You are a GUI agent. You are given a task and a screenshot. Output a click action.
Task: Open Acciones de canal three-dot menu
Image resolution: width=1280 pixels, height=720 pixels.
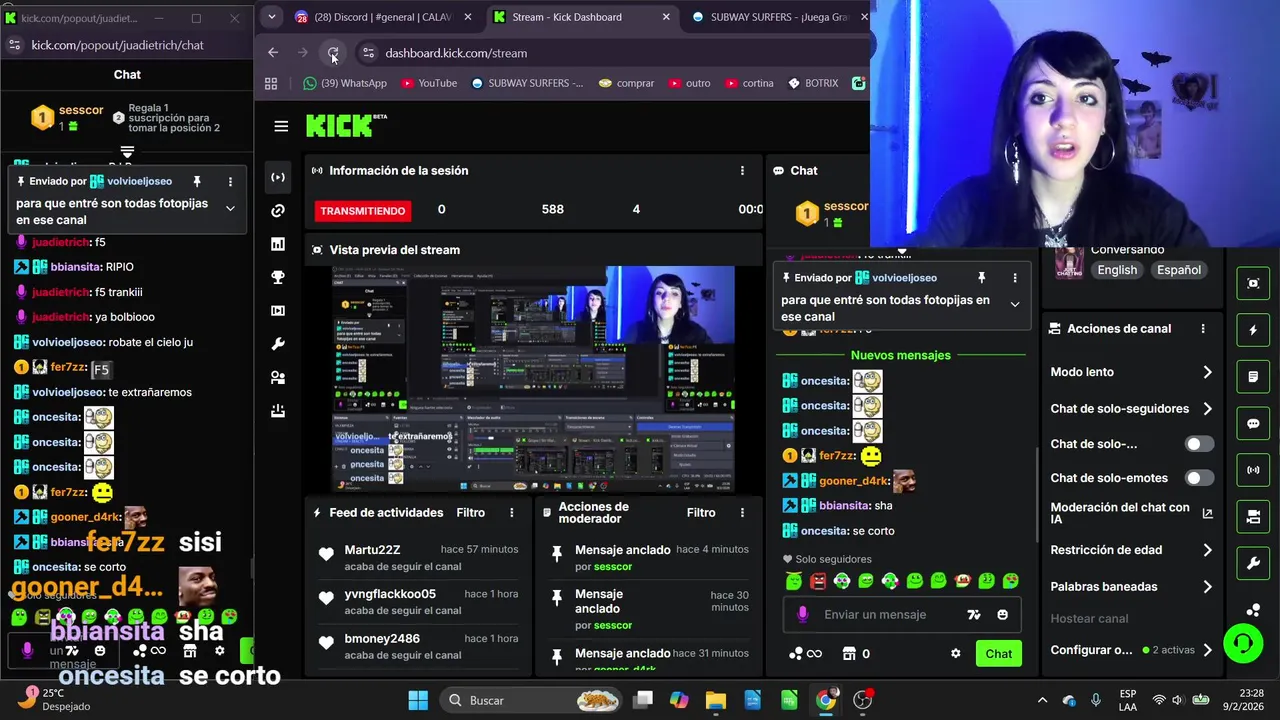click(1203, 329)
